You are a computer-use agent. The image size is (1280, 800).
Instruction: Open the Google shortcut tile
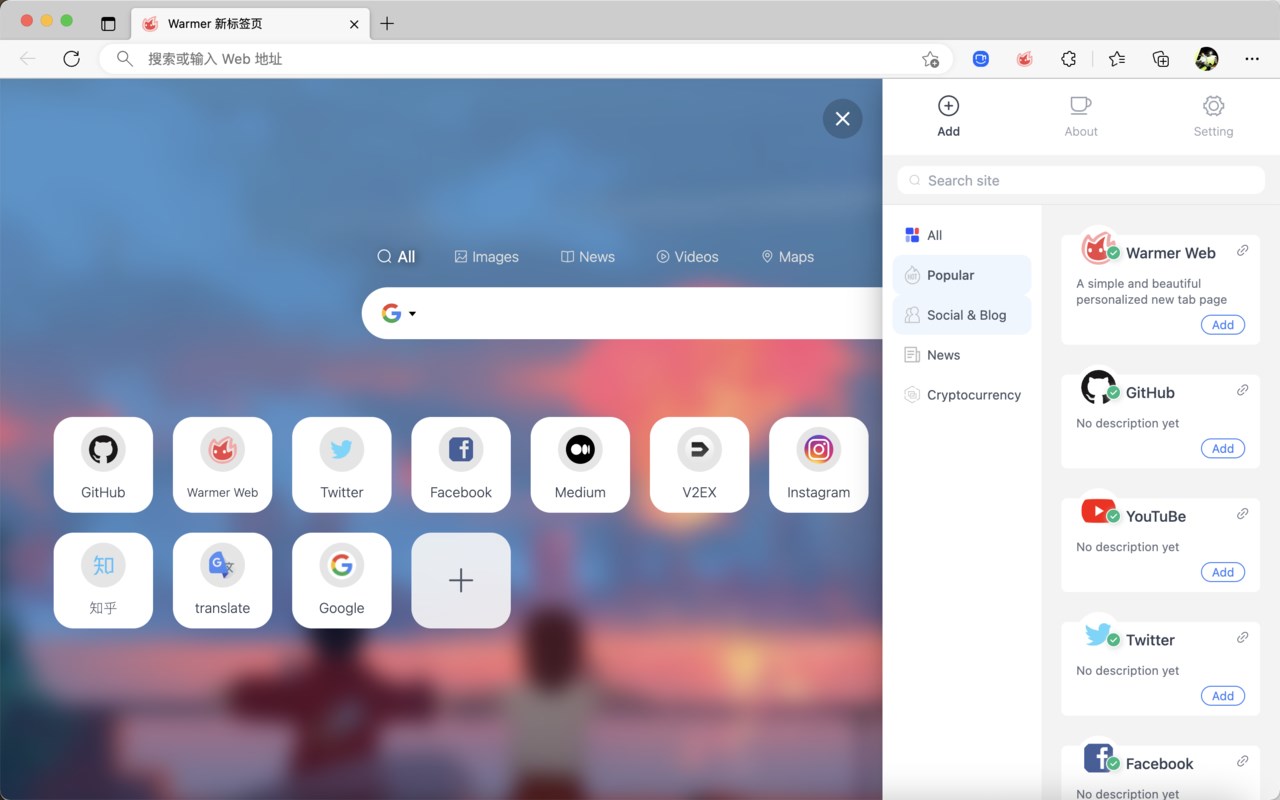point(341,581)
